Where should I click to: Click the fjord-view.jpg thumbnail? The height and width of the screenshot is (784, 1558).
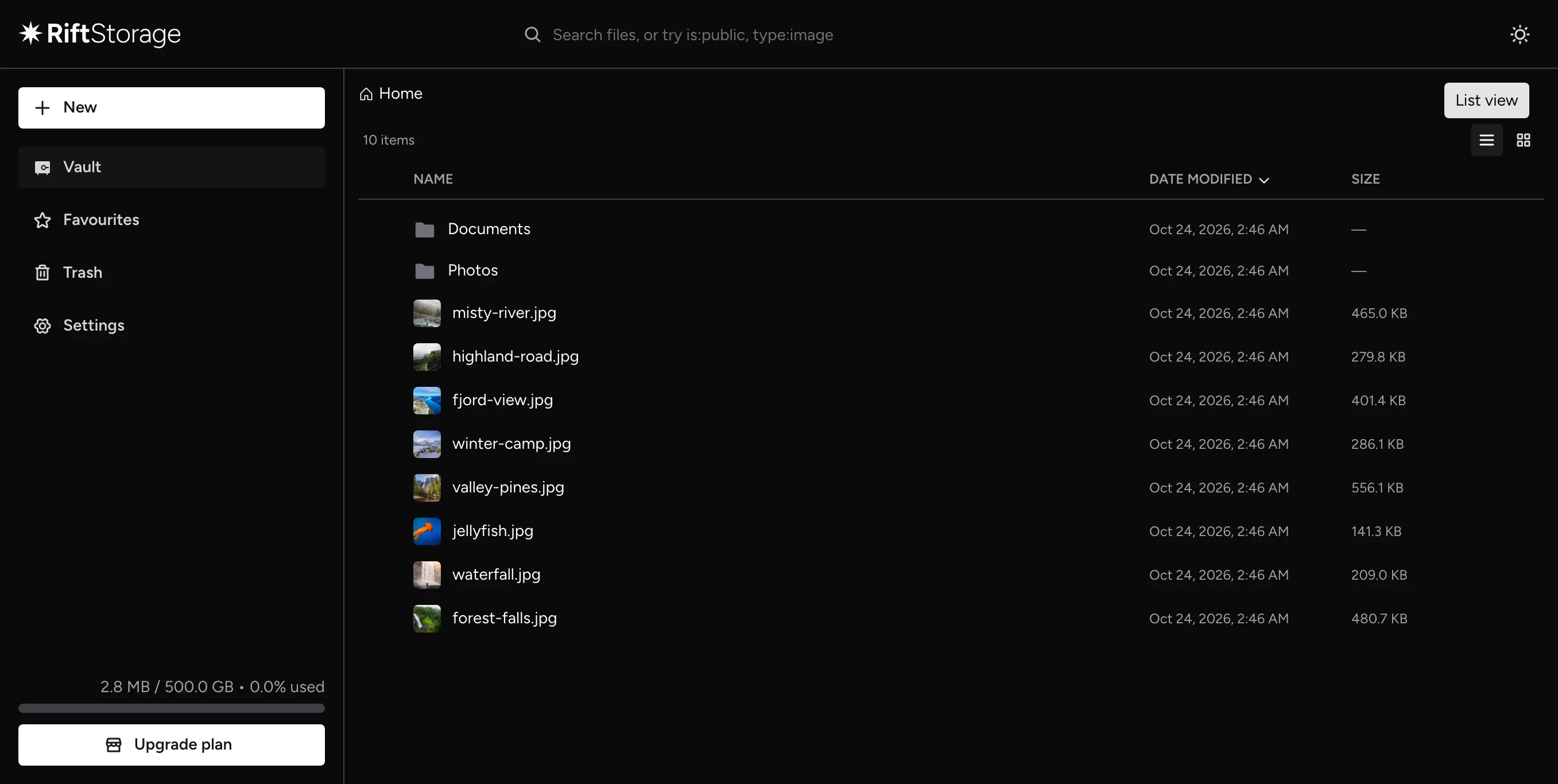click(x=427, y=400)
